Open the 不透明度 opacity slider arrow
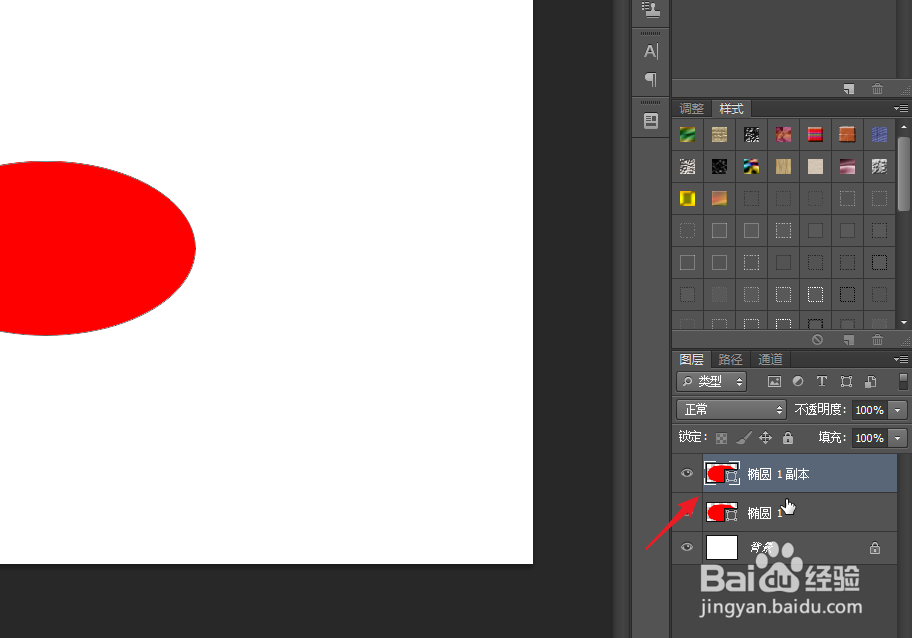This screenshot has height=638, width=912. pos(897,410)
